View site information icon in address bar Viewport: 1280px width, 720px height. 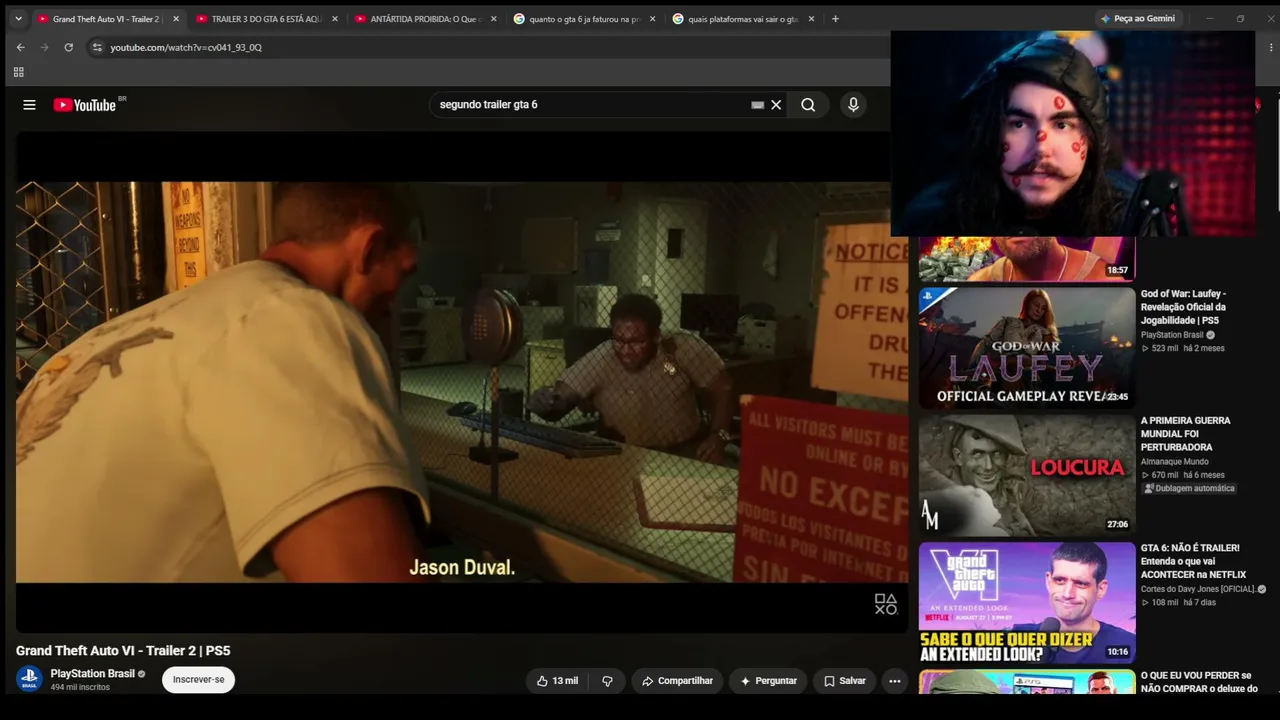click(x=97, y=47)
